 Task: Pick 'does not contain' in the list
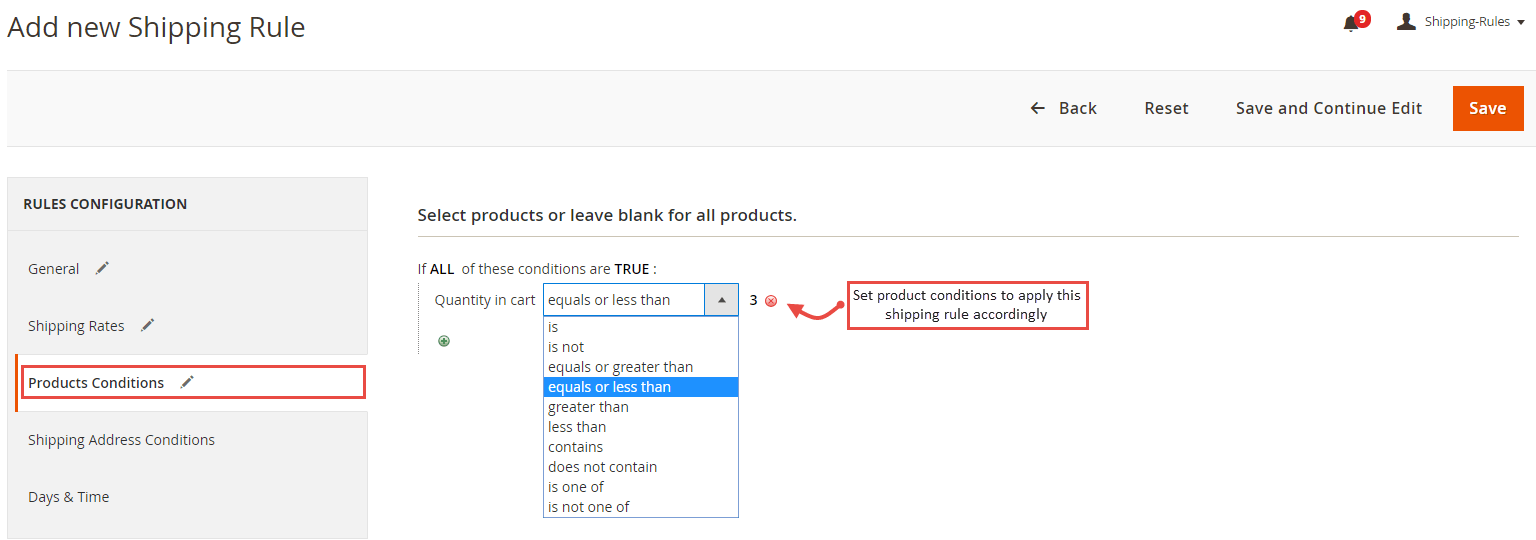point(641,467)
